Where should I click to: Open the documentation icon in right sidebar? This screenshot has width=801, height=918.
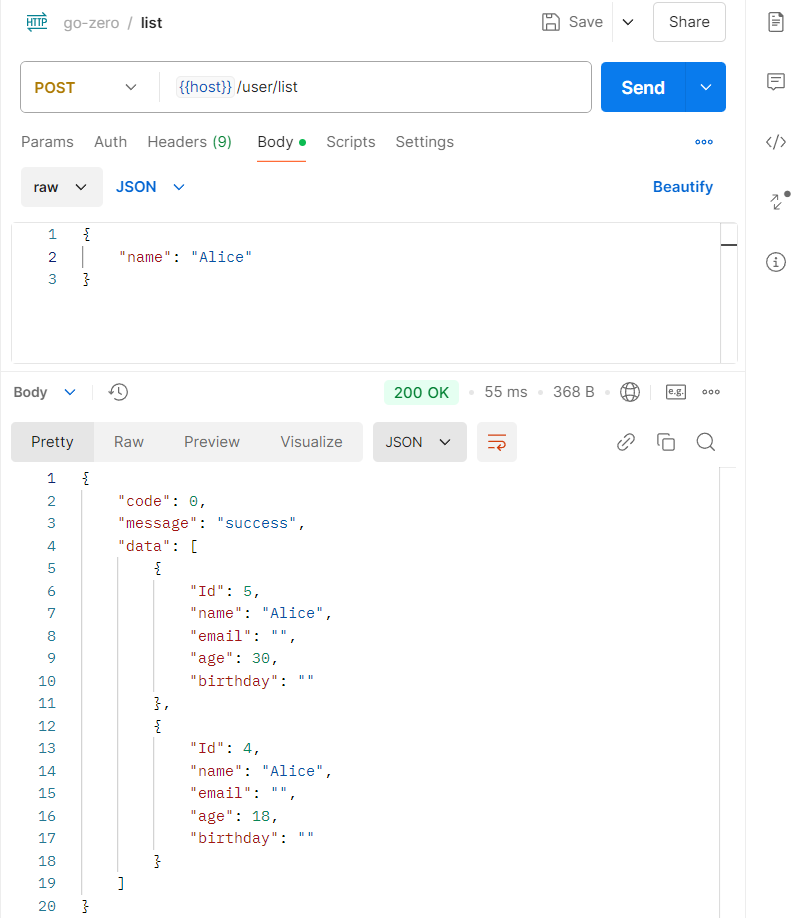pos(775,22)
